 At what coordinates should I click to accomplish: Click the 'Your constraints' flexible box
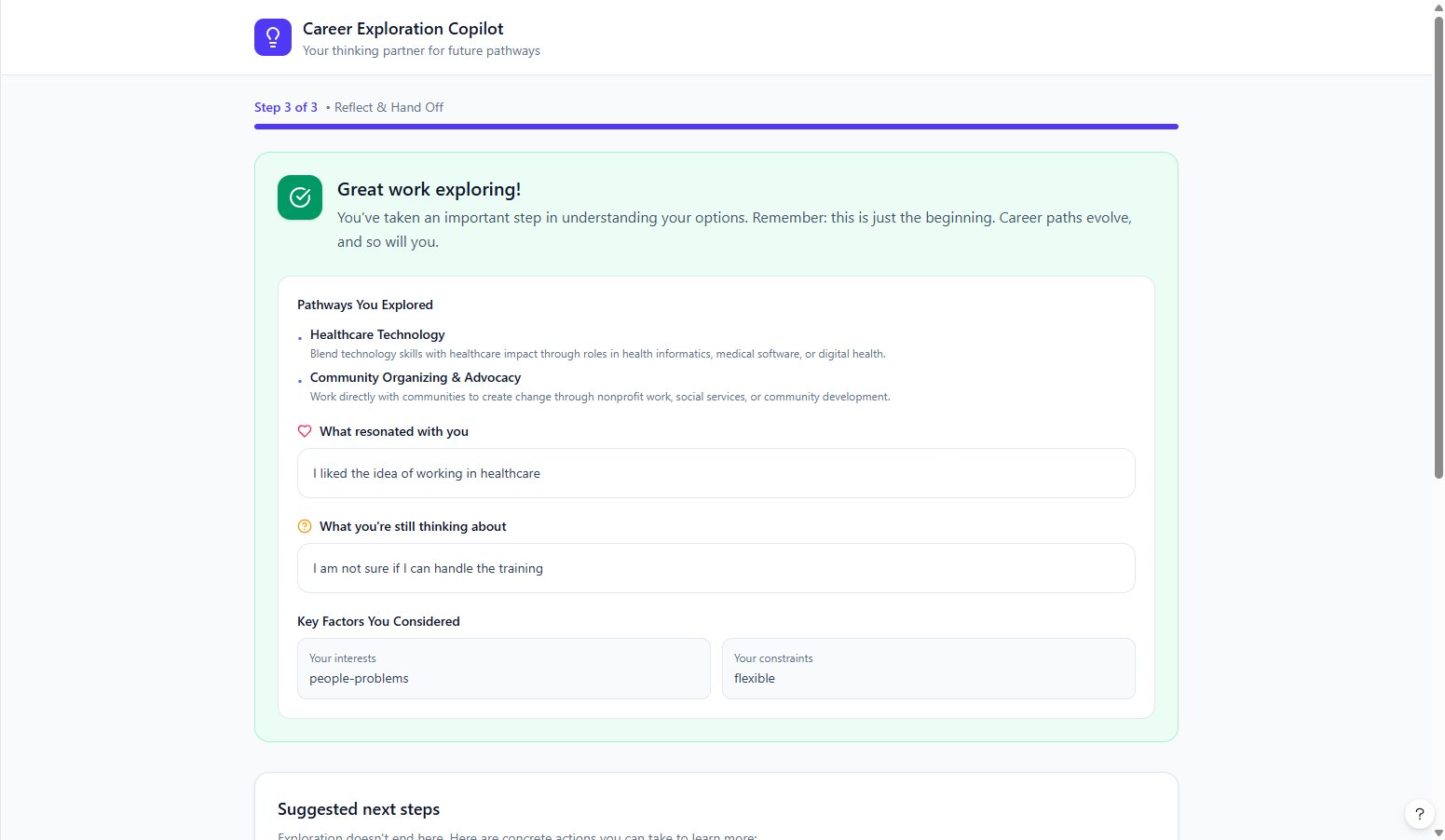pyautogui.click(x=929, y=669)
